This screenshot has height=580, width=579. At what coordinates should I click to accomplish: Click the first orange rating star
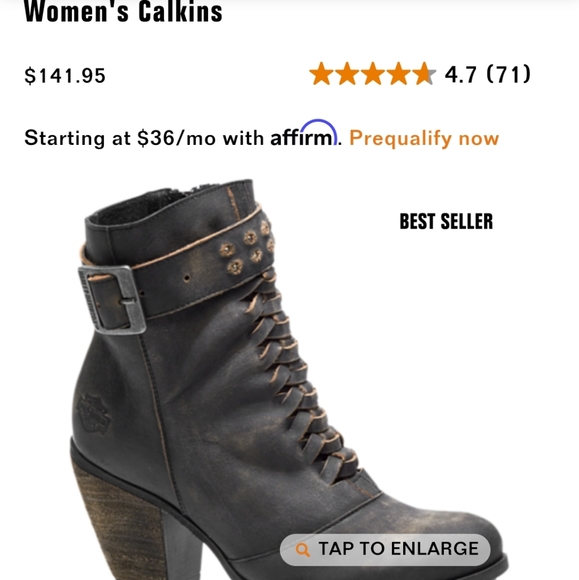tap(321, 74)
